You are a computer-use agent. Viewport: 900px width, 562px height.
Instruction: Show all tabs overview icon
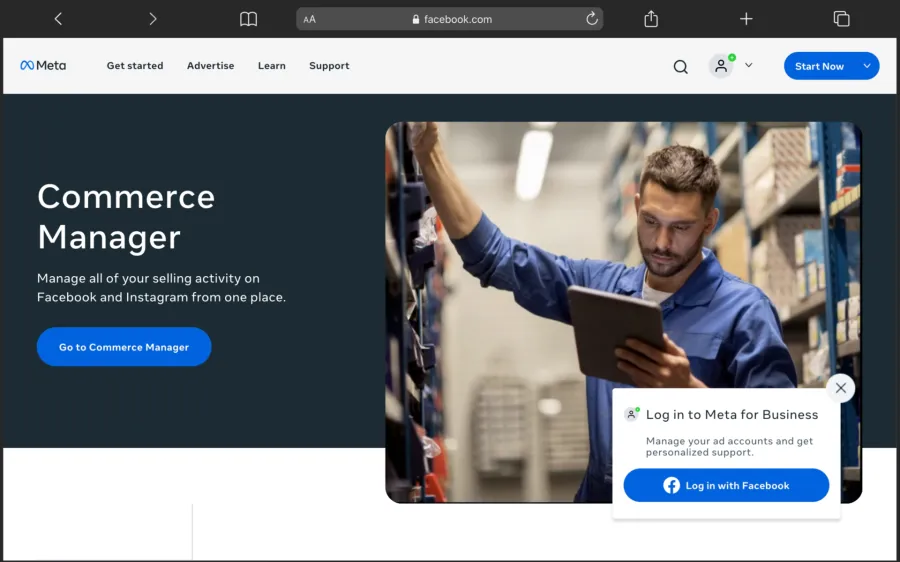coord(841,19)
